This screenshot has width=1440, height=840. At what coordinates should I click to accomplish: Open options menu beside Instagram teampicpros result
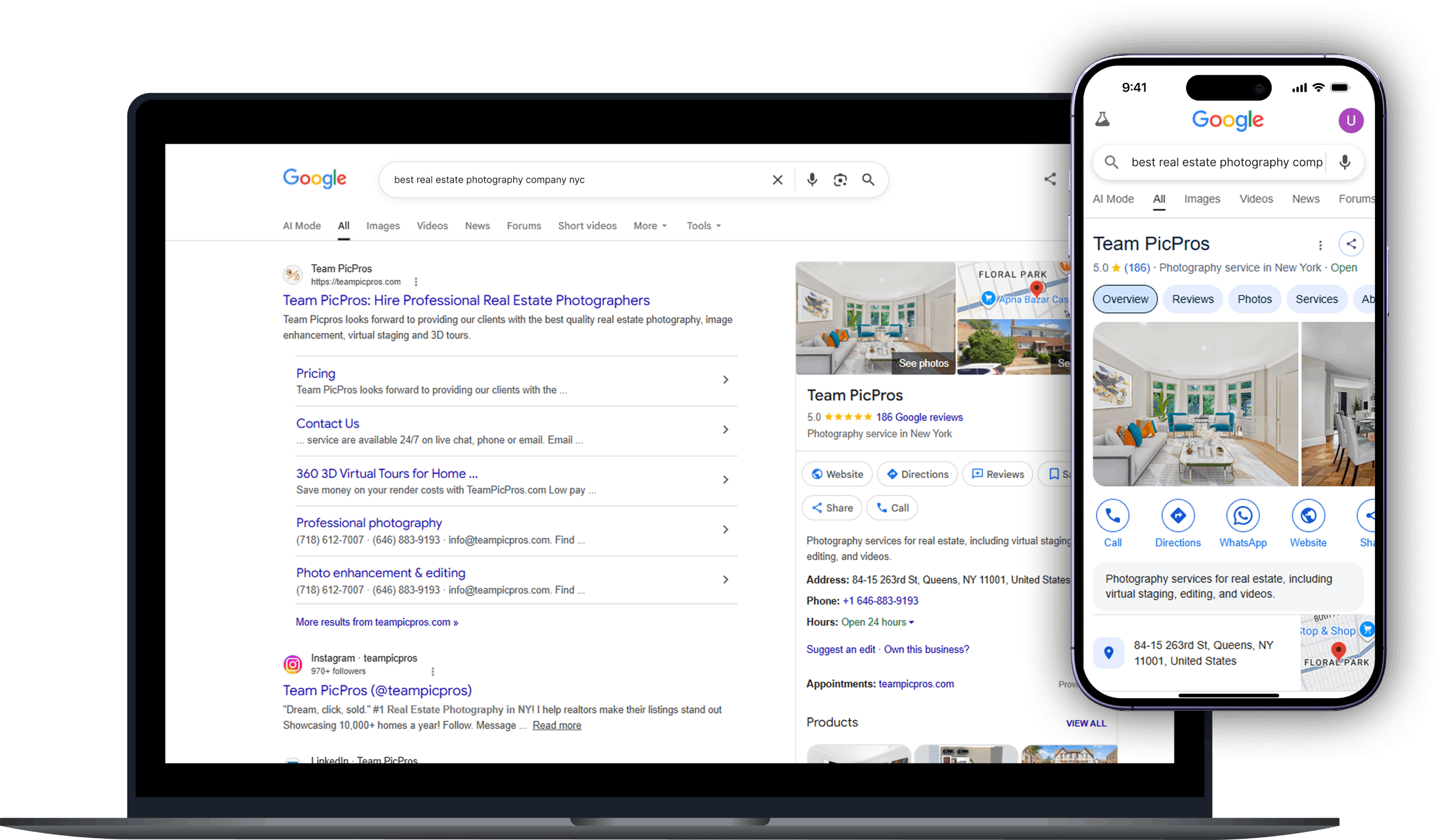pos(433,671)
